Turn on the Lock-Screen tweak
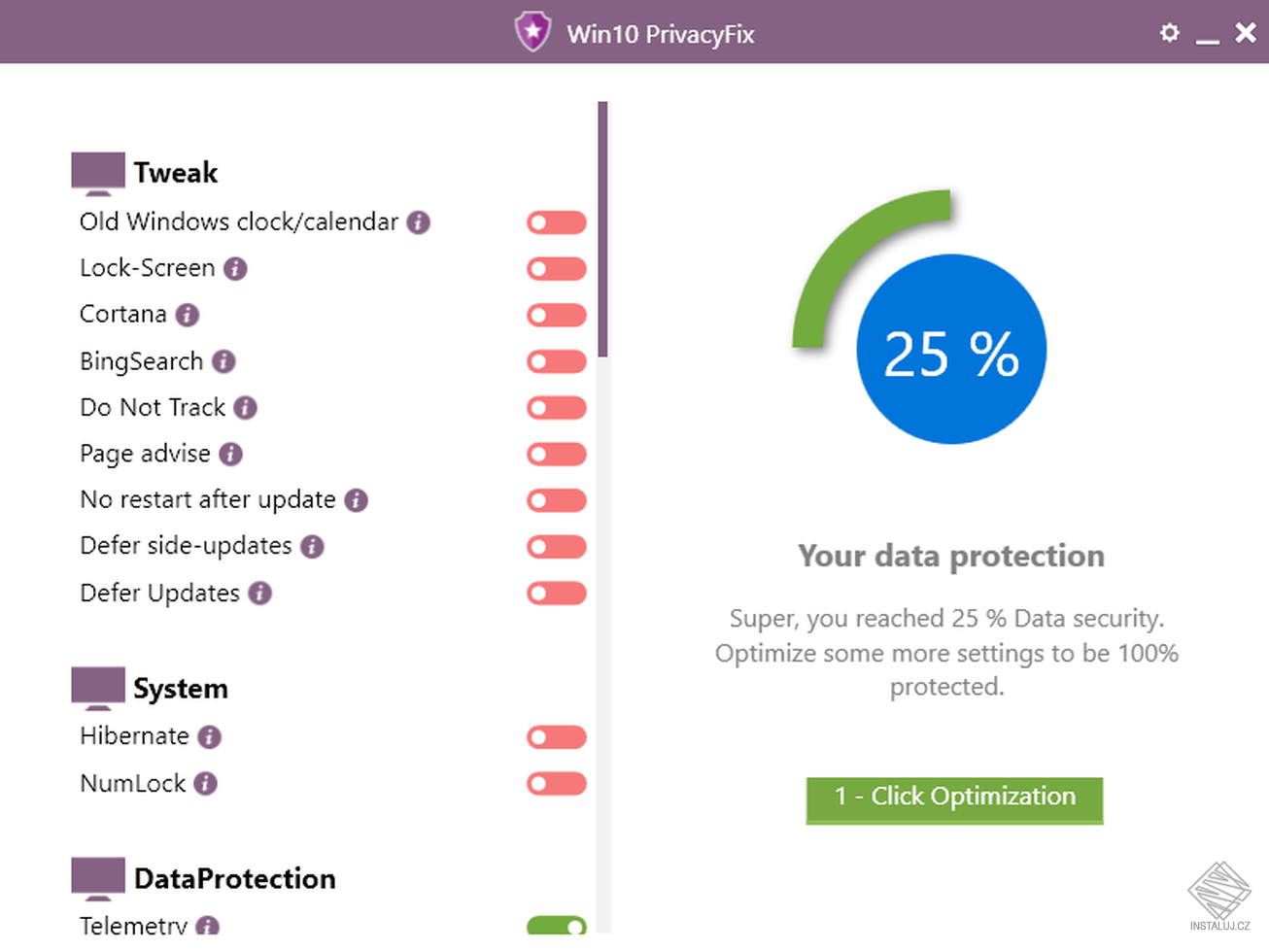 click(x=556, y=268)
